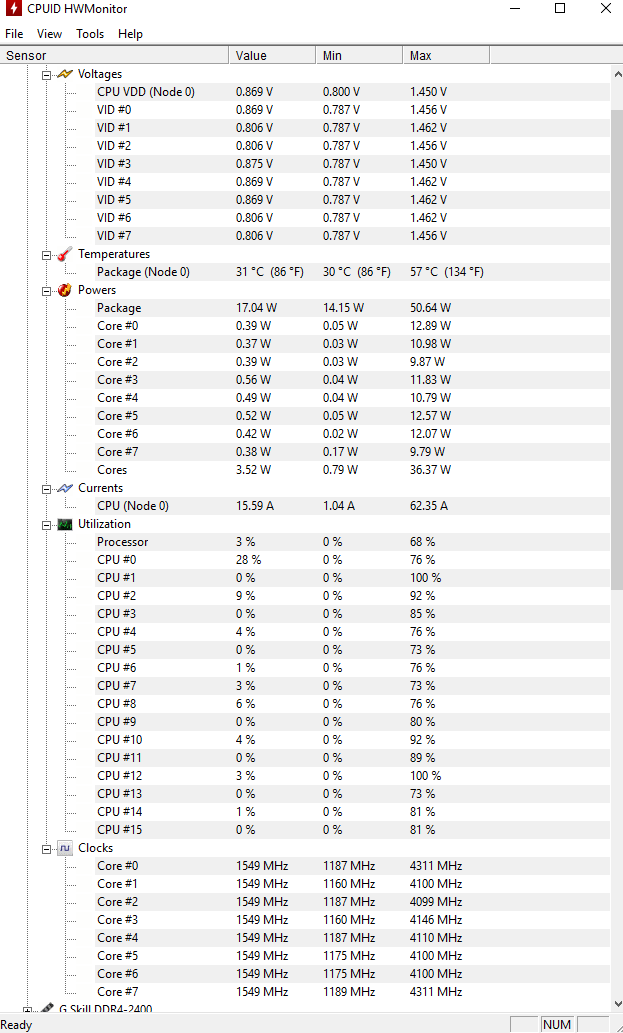623x1033 pixels.
Task: Select the Package (Node 0) temperature row
Action: point(352,271)
